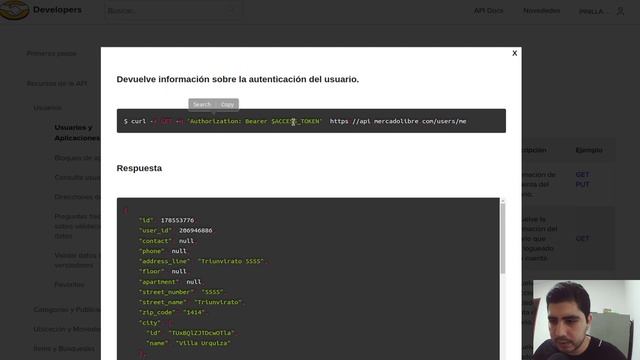Click the Developers title in header

(57, 10)
